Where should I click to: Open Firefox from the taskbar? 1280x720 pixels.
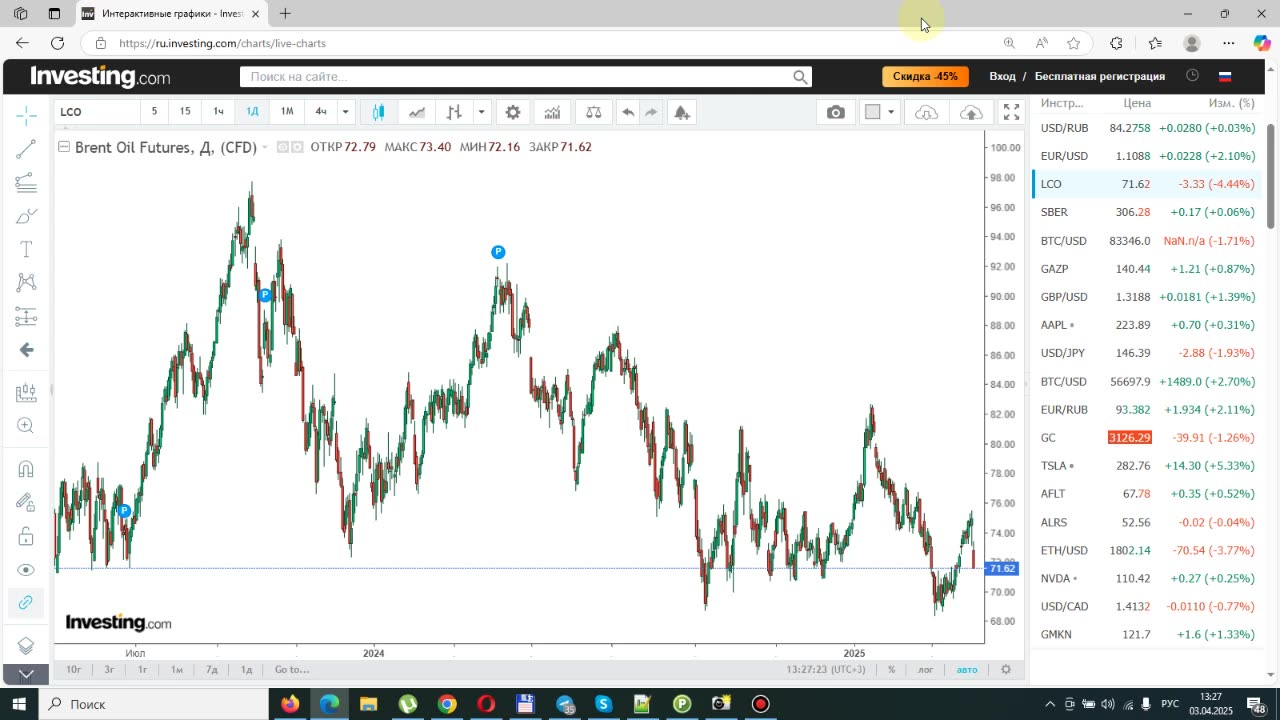[x=290, y=704]
